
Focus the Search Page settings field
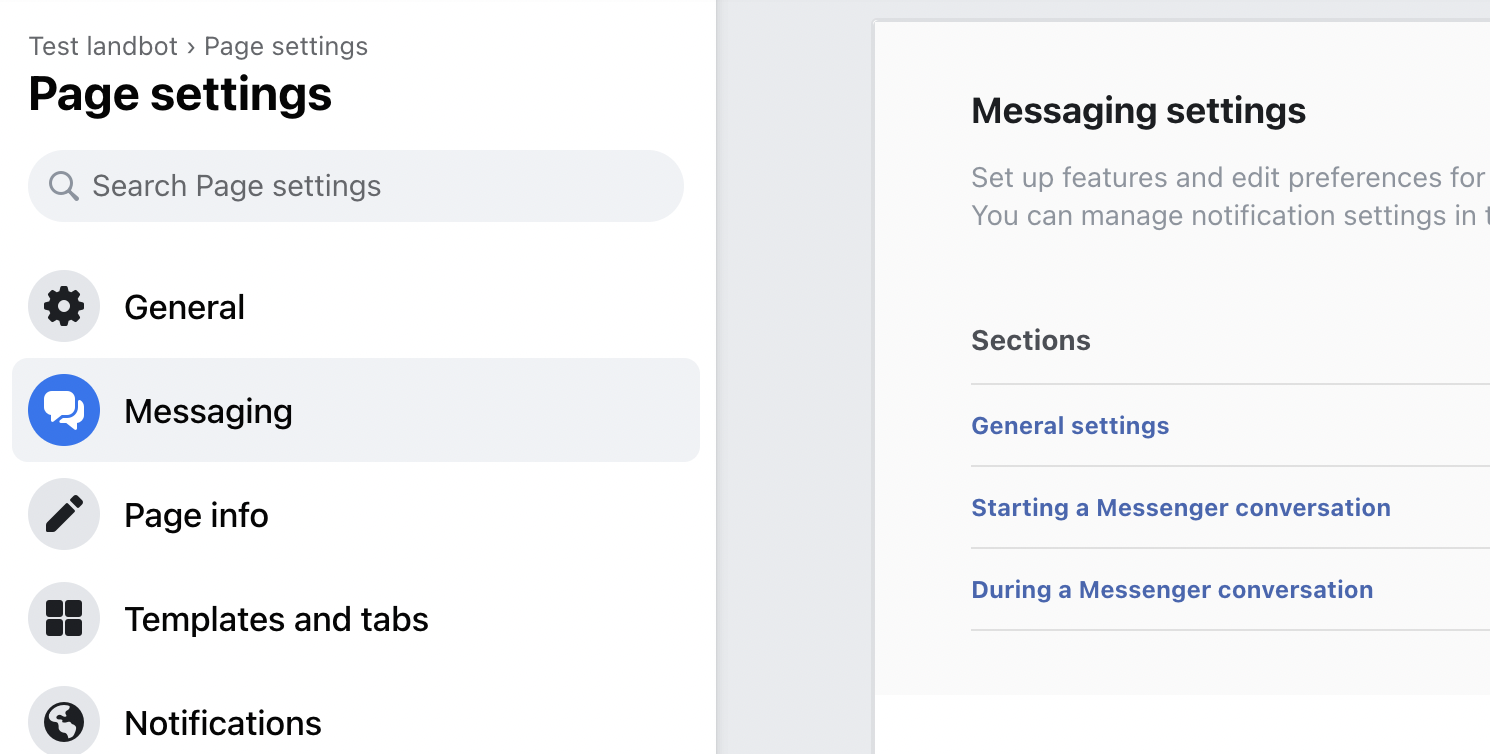[356, 186]
